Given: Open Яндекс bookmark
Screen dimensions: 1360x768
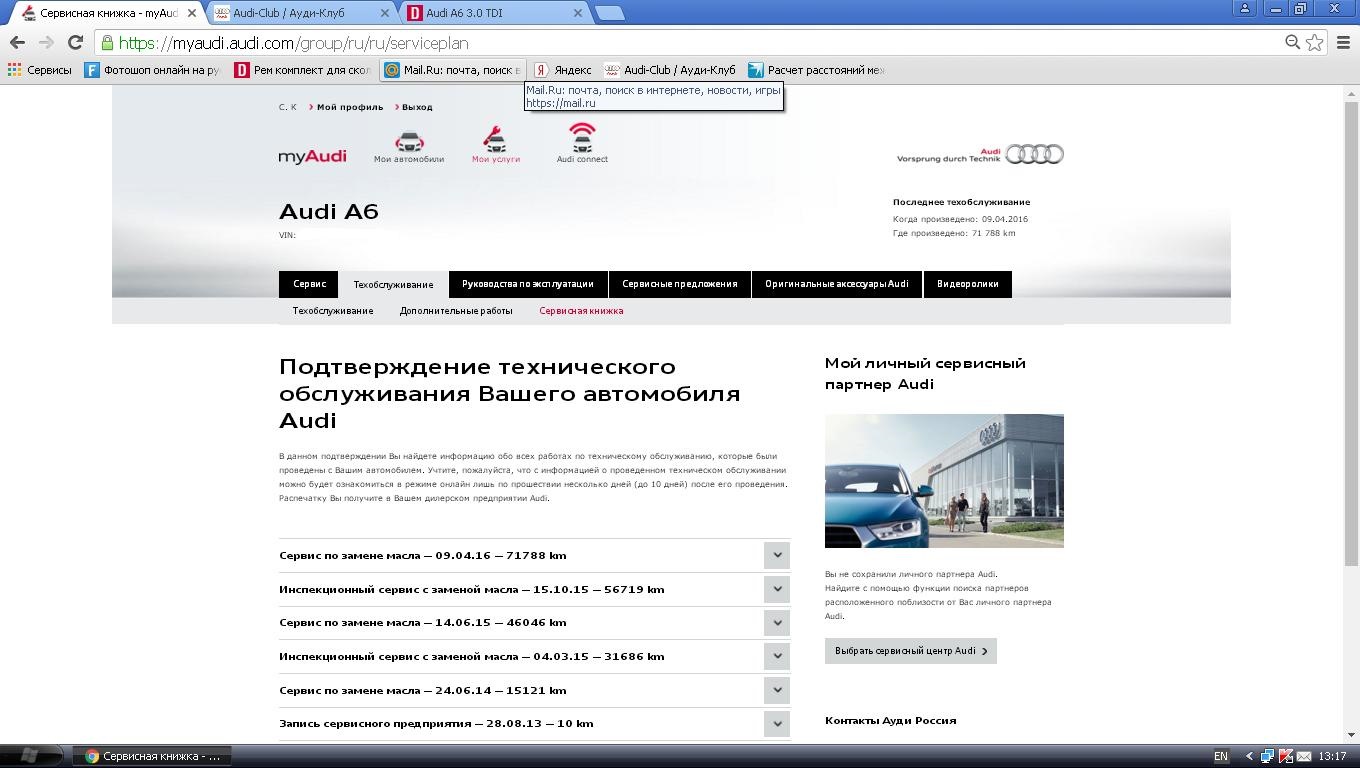Looking at the screenshot, I should pos(562,70).
